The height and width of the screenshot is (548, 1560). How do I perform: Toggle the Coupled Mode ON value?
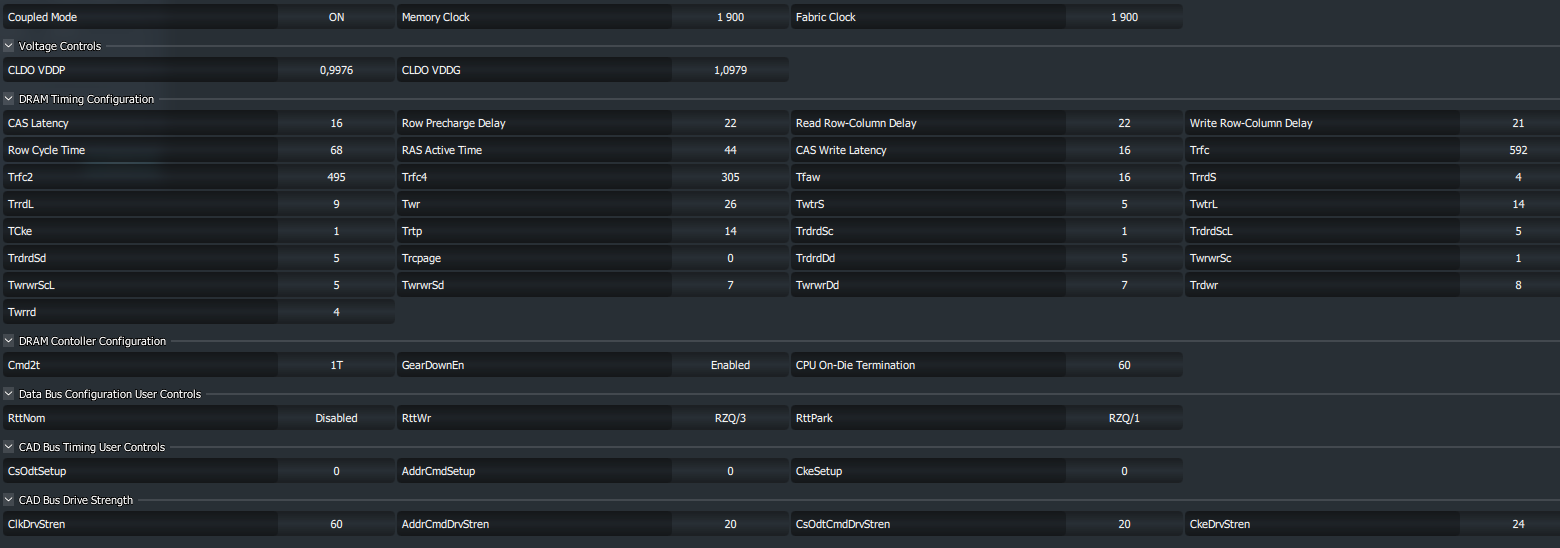point(336,17)
